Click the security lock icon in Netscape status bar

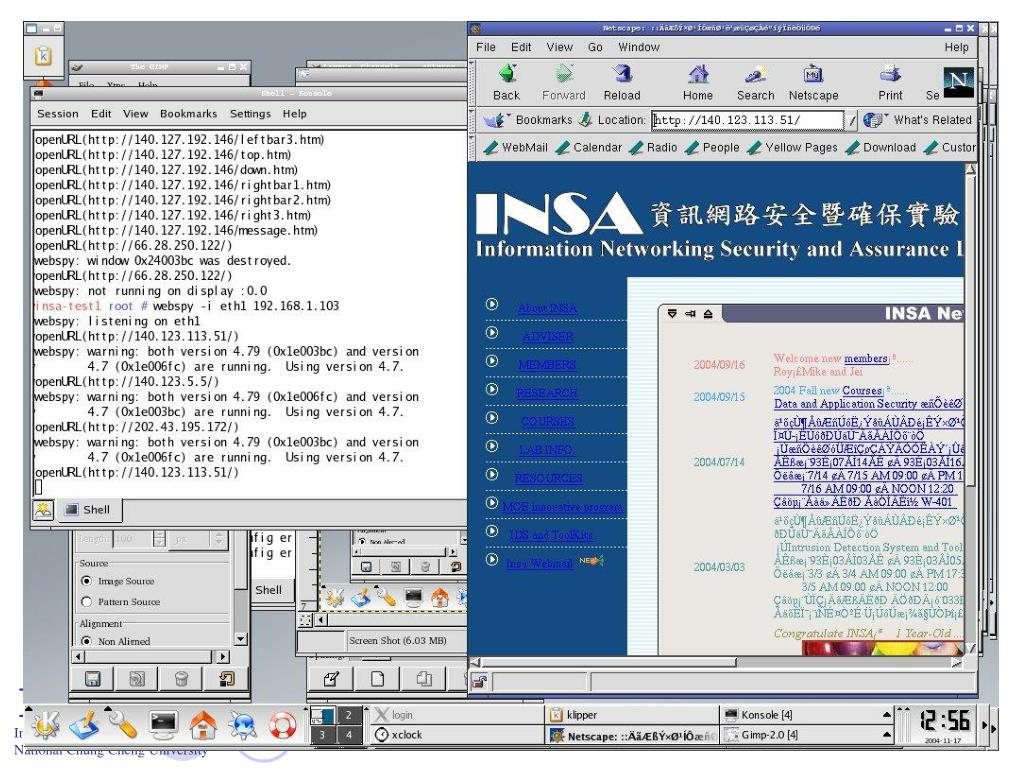point(479,682)
